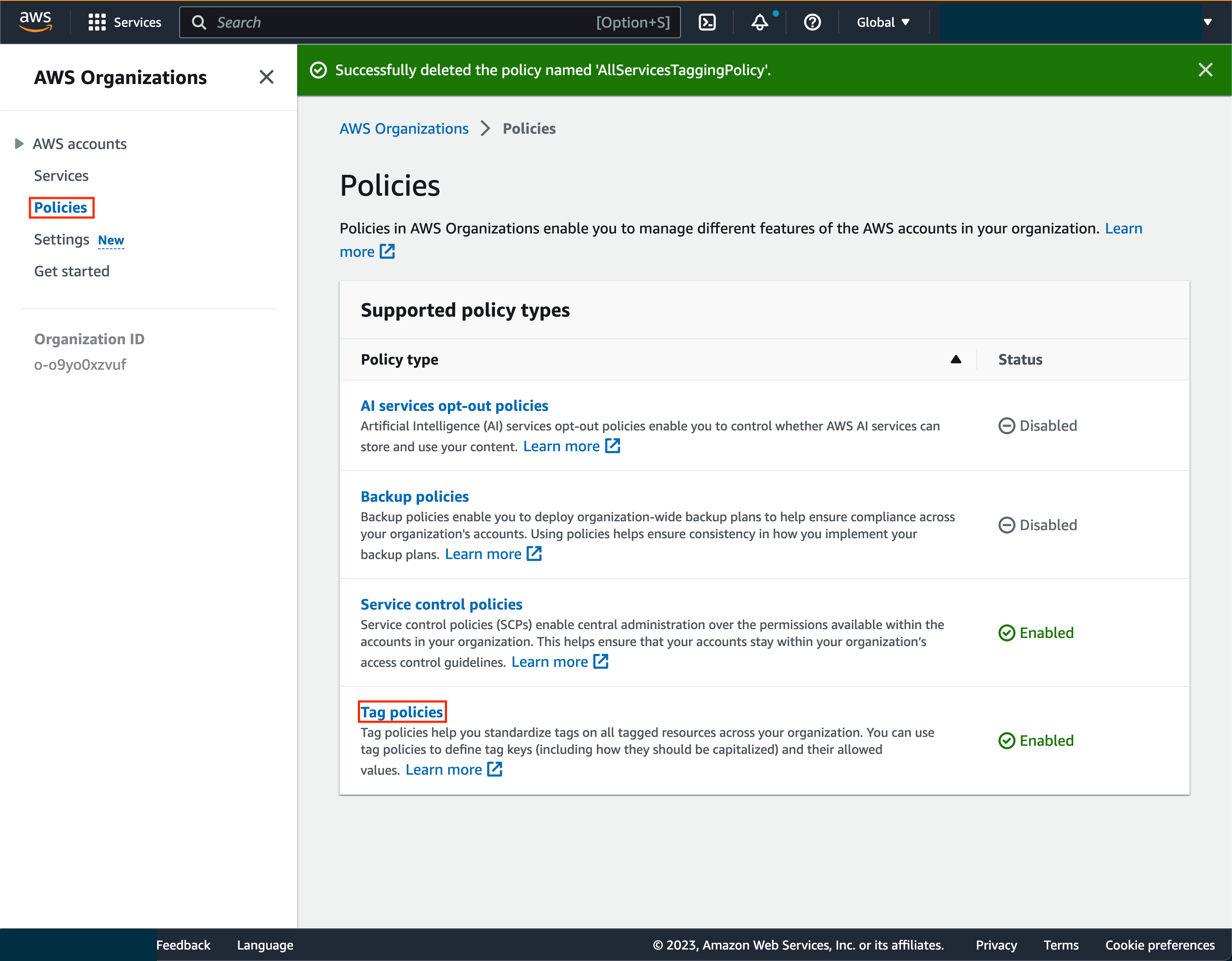Open the Tag policies link

[402, 712]
